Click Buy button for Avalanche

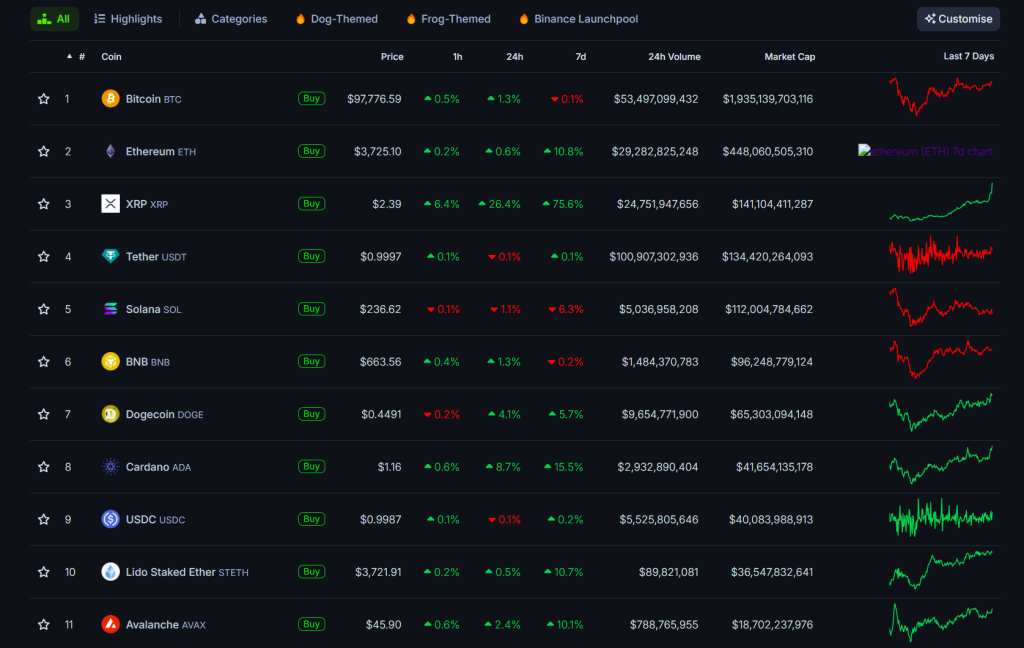(x=312, y=624)
